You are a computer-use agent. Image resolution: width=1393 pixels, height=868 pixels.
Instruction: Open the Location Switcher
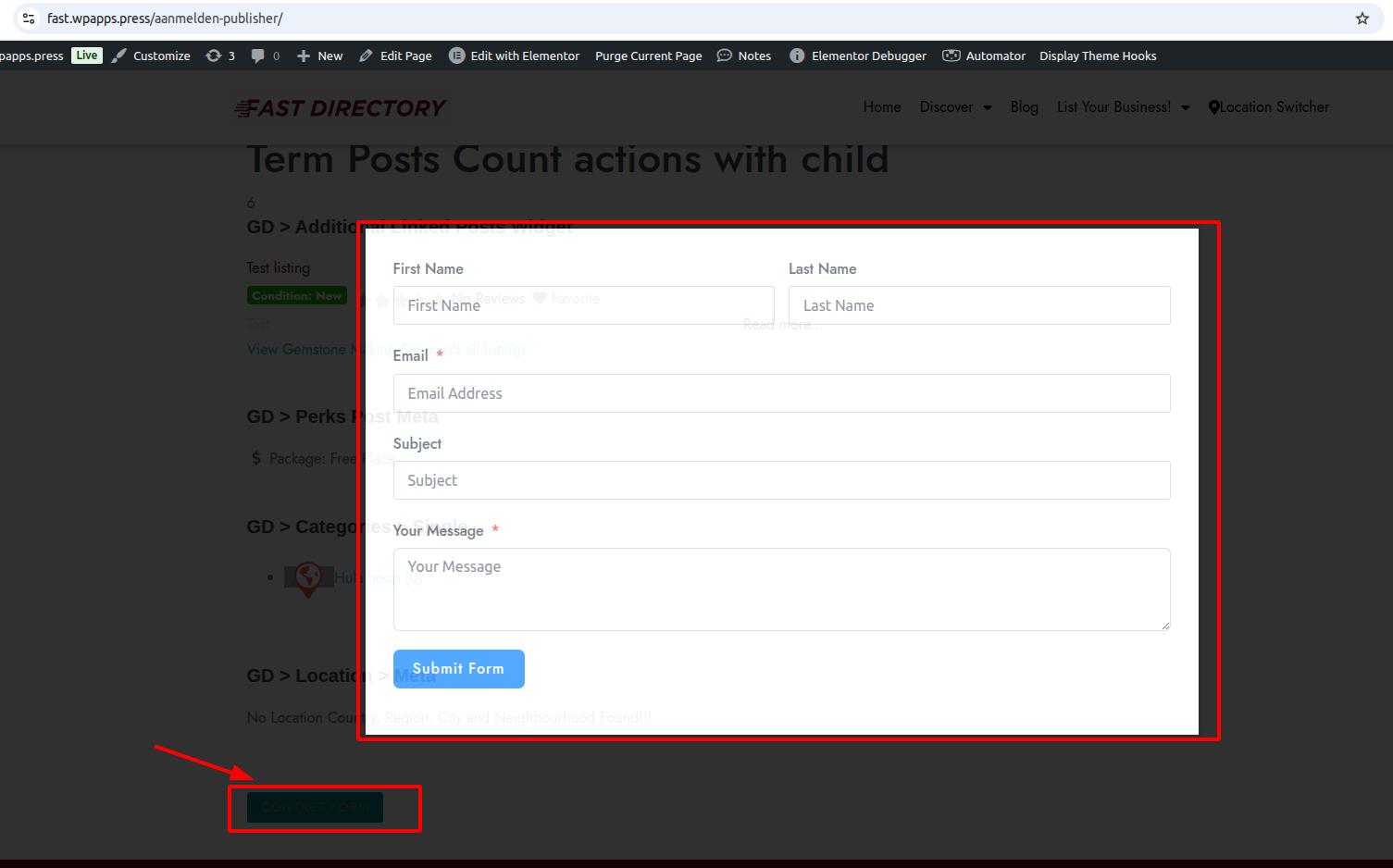[x=1269, y=107]
